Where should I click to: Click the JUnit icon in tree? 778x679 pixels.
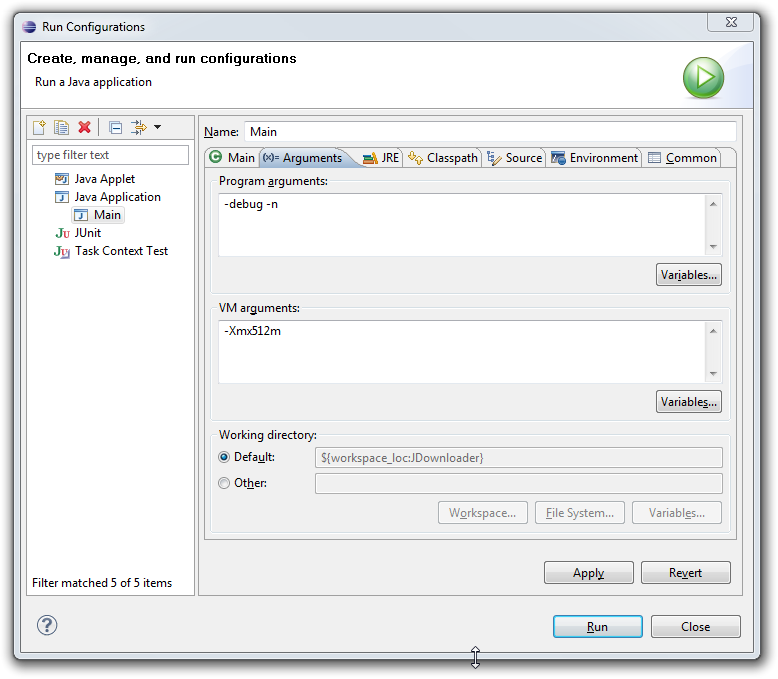pyautogui.click(x=62, y=233)
